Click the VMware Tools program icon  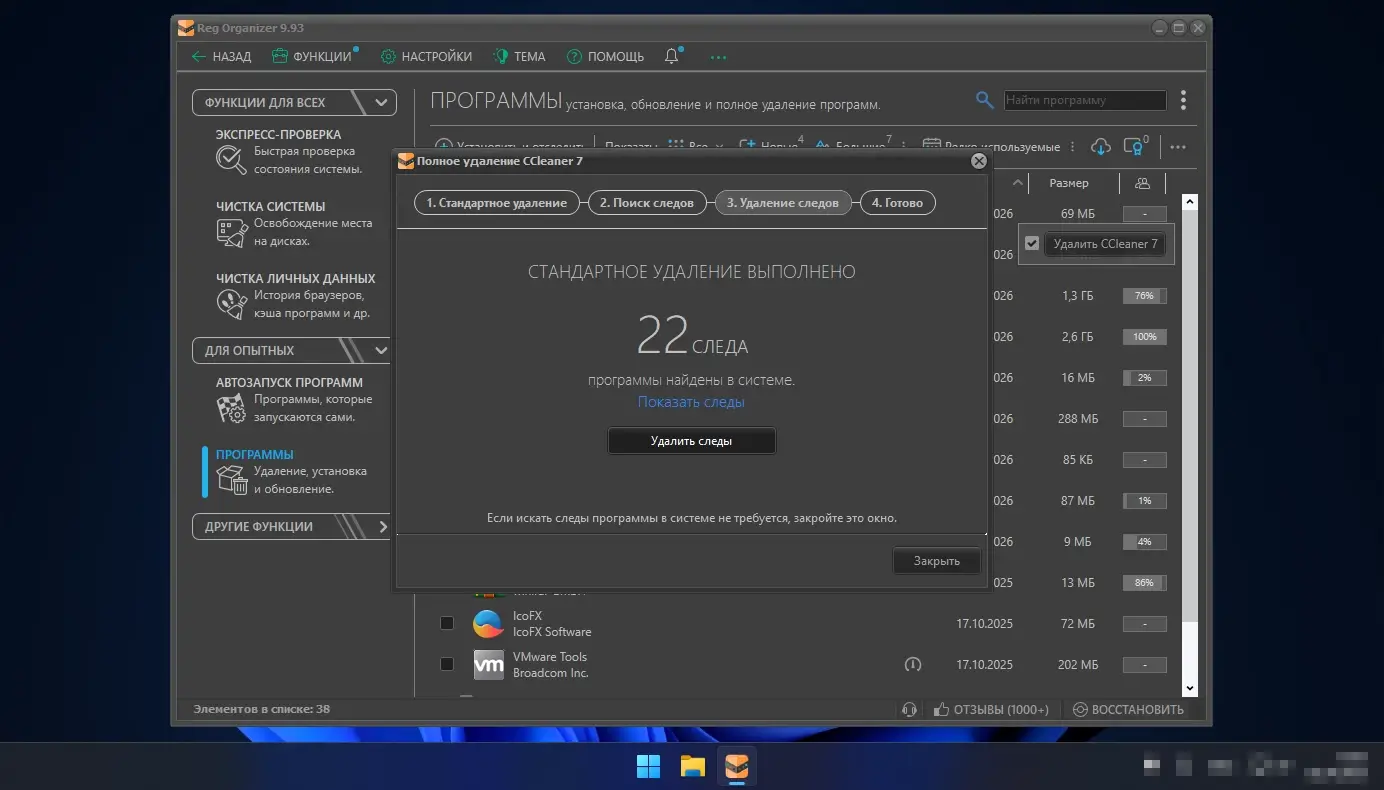click(488, 665)
